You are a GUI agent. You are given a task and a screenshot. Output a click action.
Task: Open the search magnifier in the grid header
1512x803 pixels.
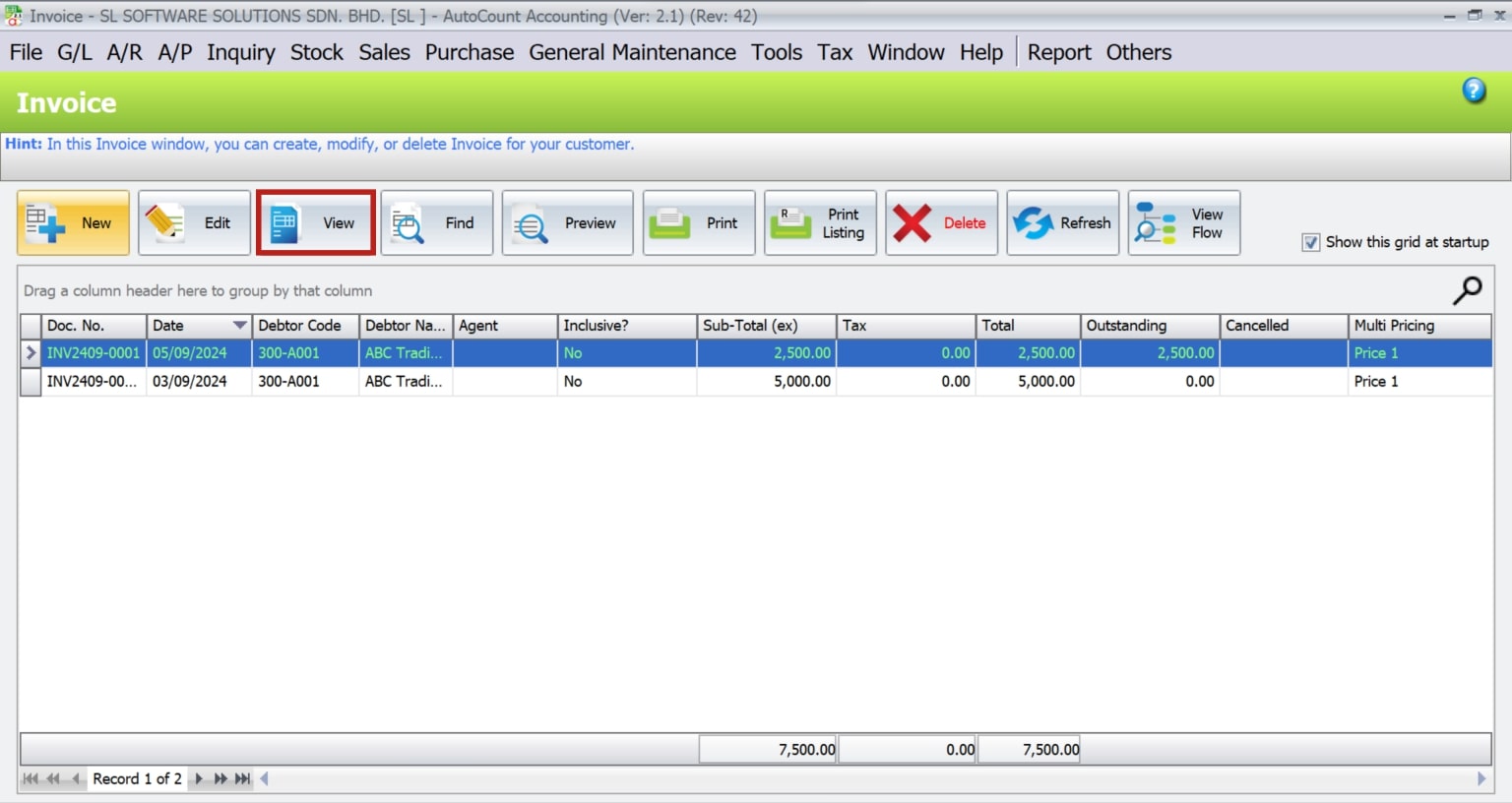pos(1468,290)
